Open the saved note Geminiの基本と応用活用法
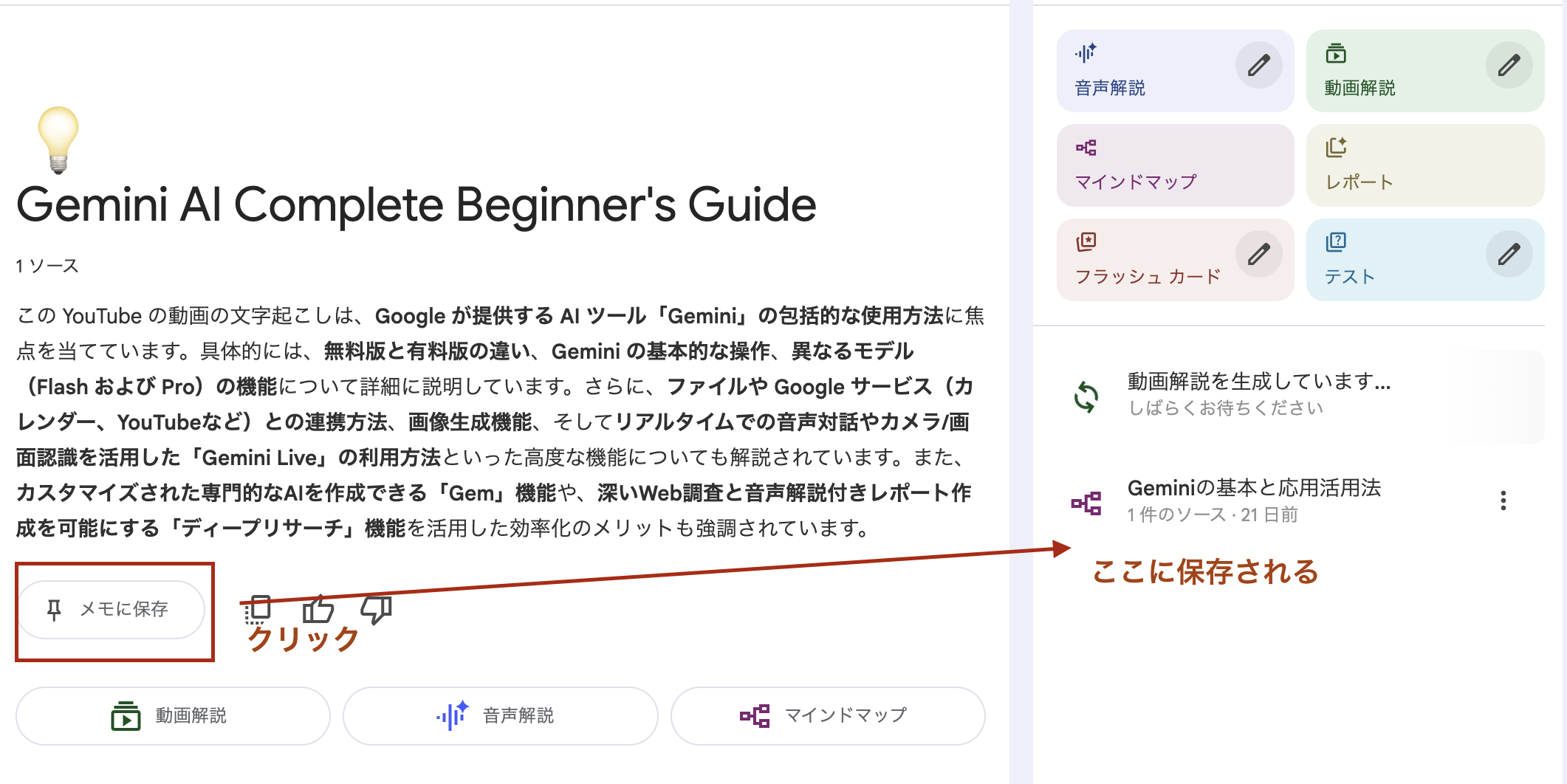Screen dimensions: 1567x784 click(1255, 489)
